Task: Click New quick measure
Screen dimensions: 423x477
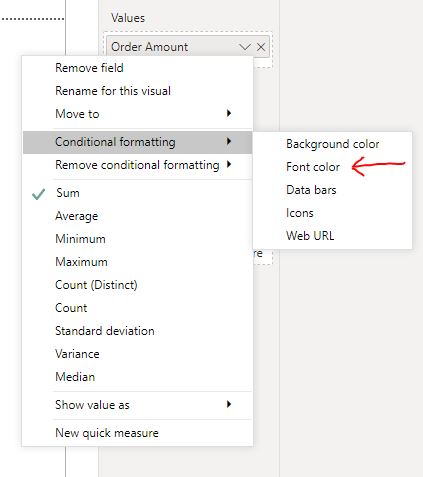Action: point(137,433)
